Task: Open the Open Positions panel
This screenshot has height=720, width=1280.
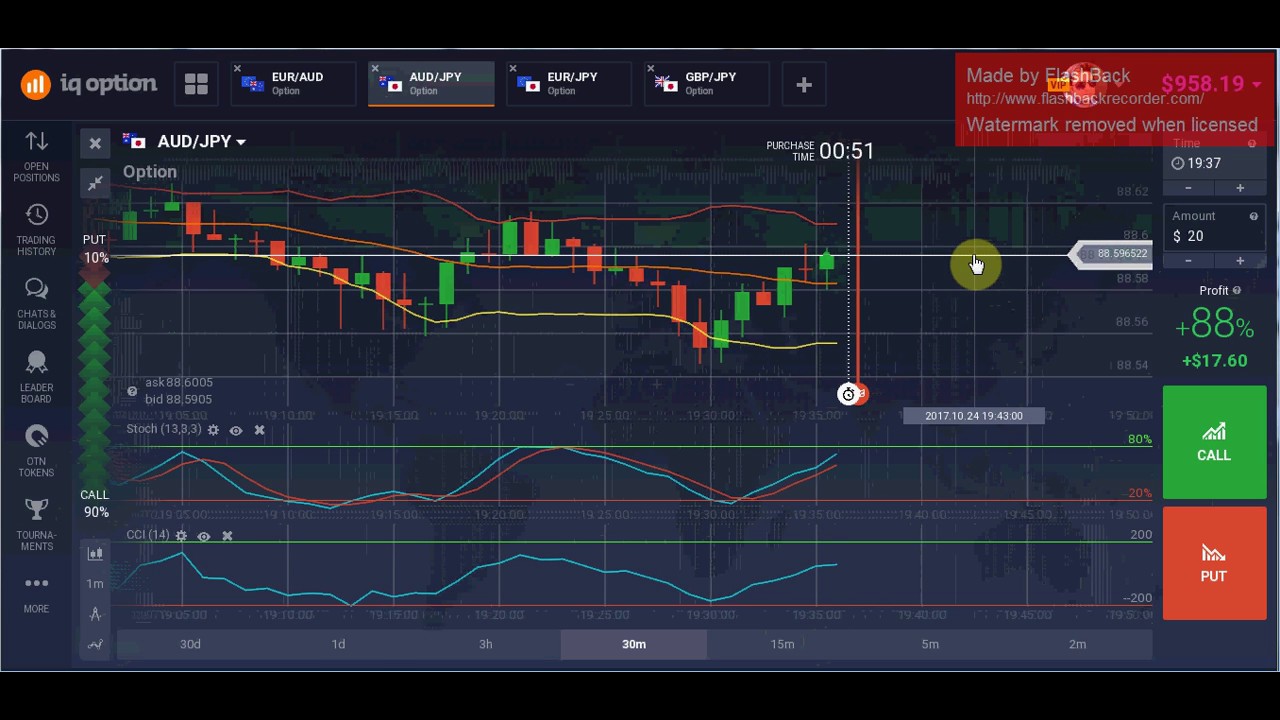Action: (36, 157)
